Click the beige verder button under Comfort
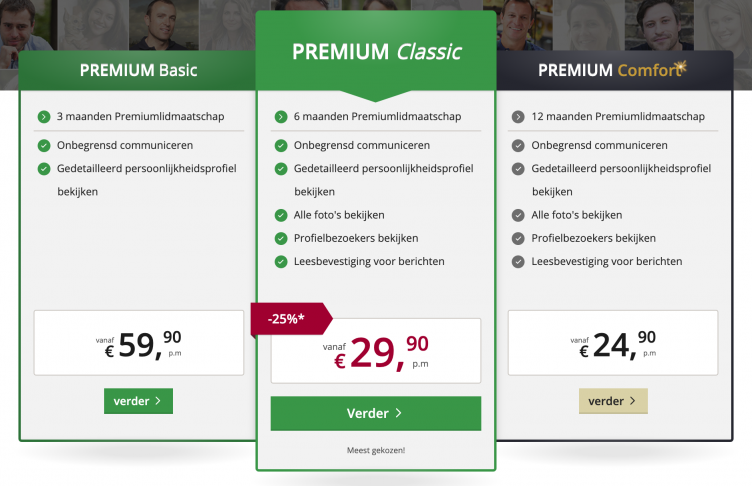 (613, 401)
